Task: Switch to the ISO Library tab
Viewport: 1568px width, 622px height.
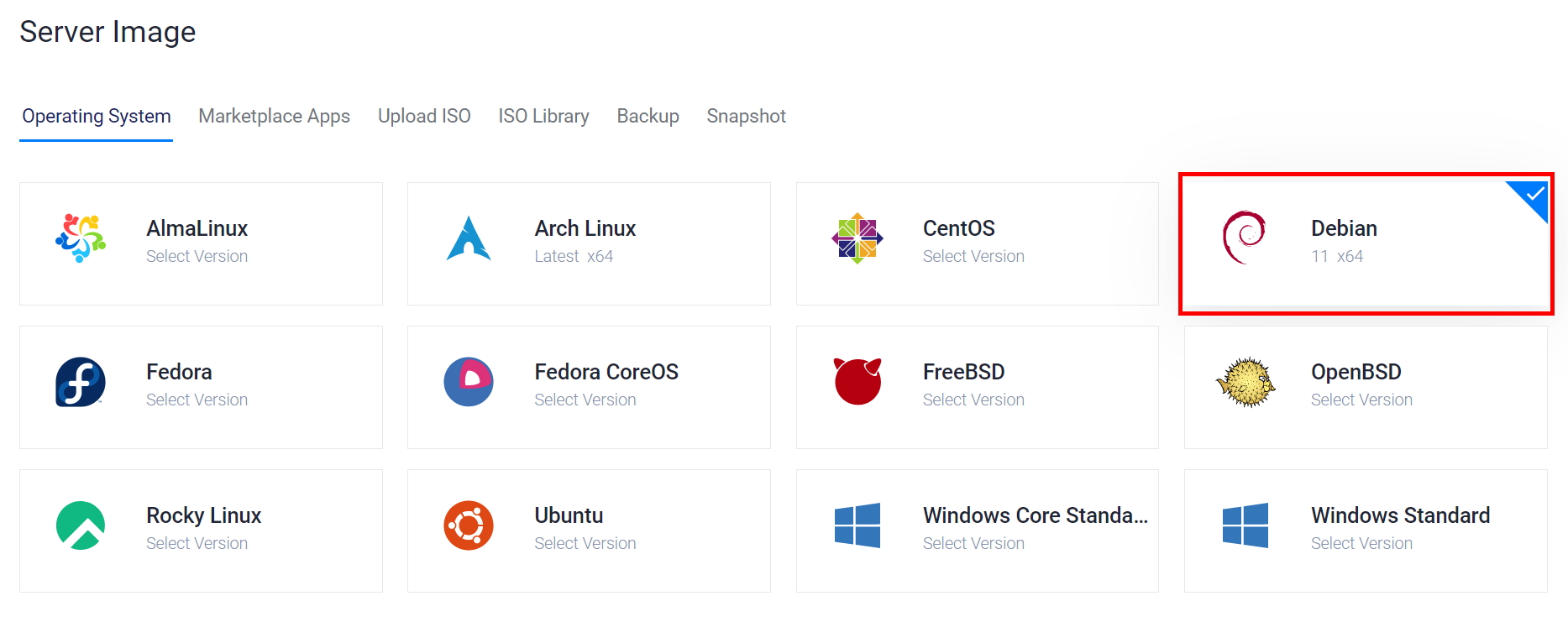Action: click(543, 116)
